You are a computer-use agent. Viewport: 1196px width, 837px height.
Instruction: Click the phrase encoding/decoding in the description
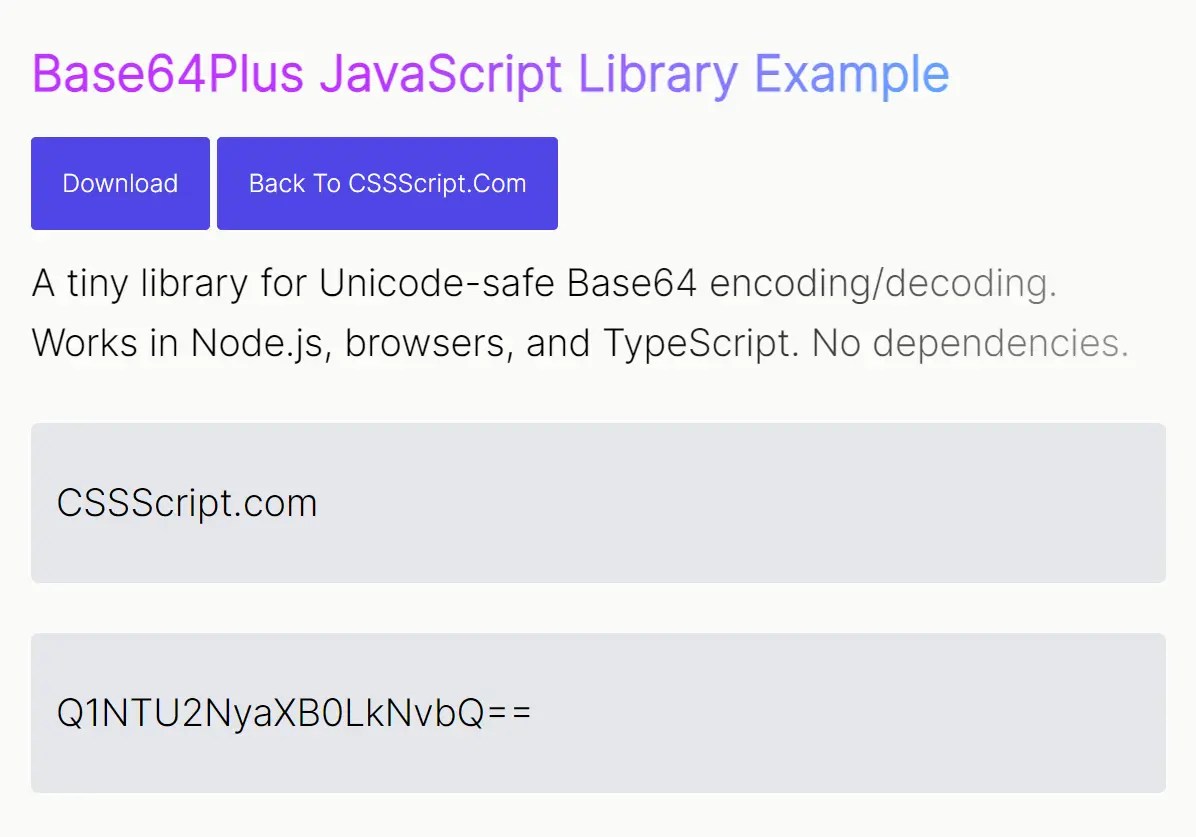point(884,283)
